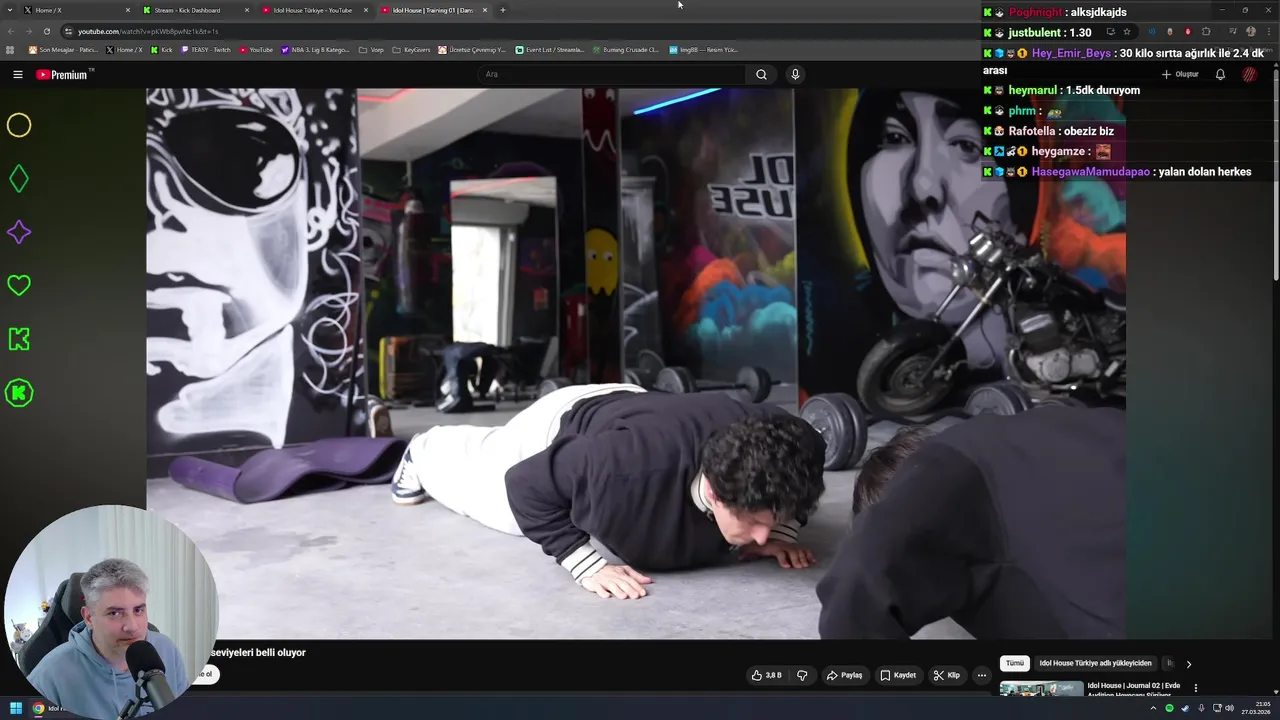Image resolution: width=1280 pixels, height=720 pixels.
Task: Click the green diamond overlay icon
Action: [x=19, y=179]
